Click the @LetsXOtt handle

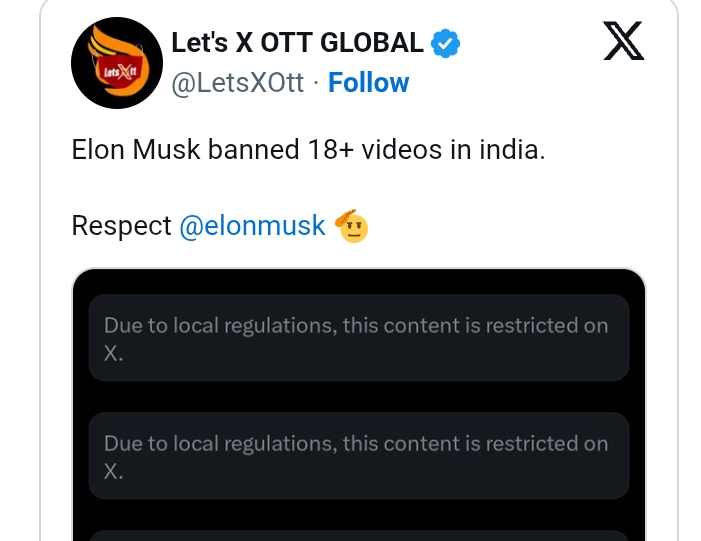pos(238,83)
